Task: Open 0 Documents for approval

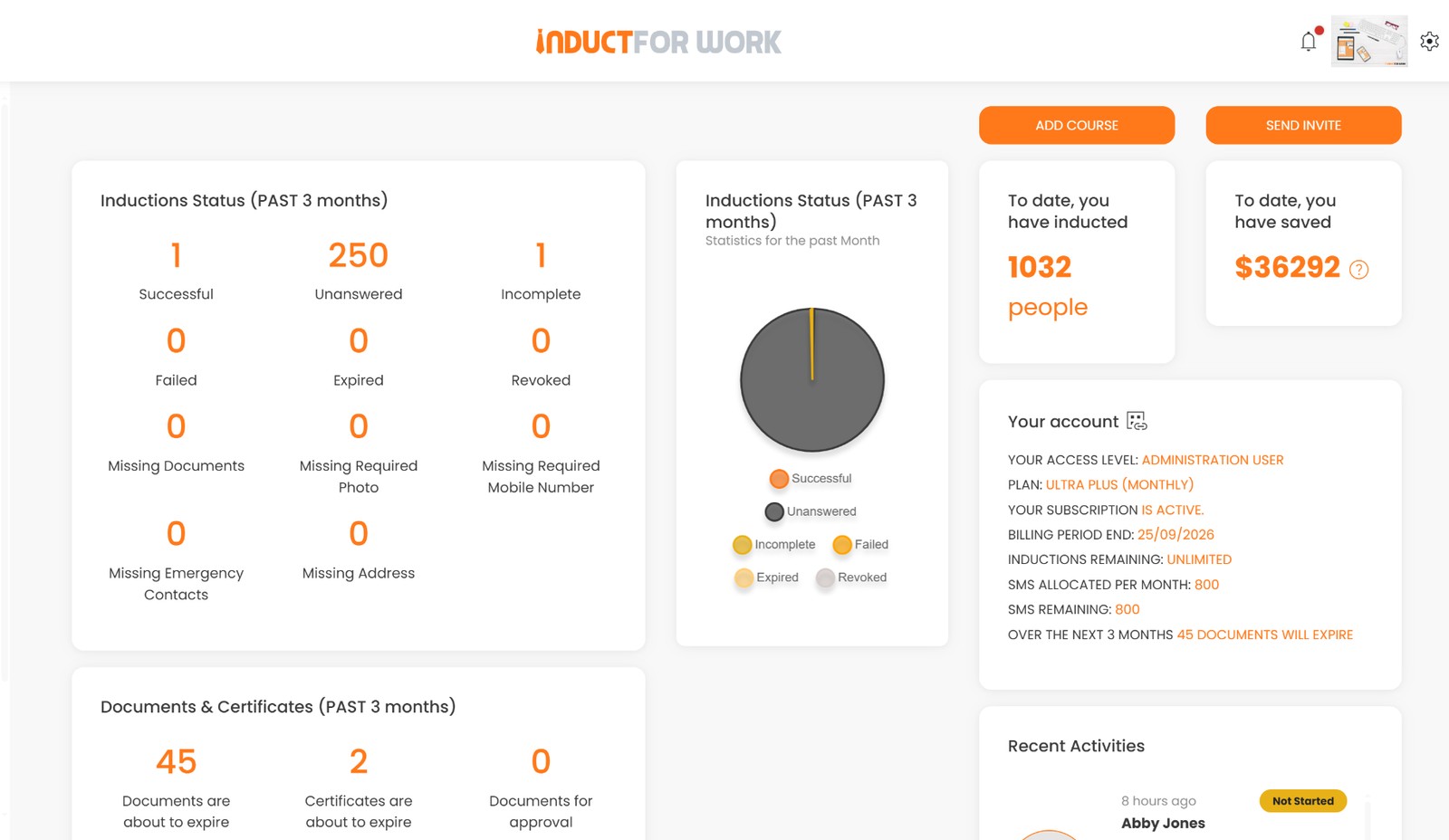Action: [541, 762]
